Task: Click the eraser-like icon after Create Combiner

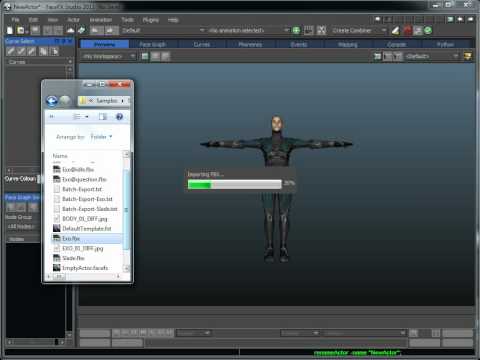Action: [x=395, y=30]
